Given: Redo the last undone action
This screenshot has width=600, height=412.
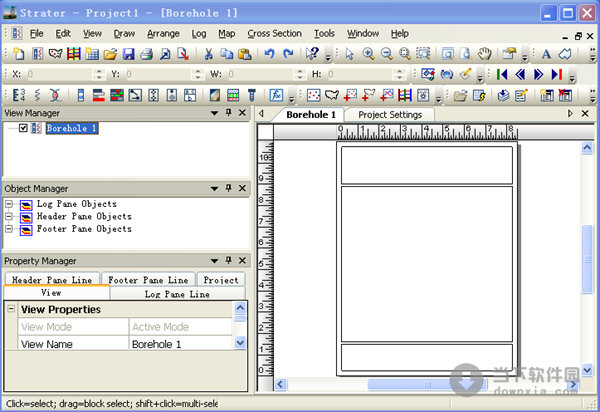Looking at the screenshot, I should tap(288, 54).
